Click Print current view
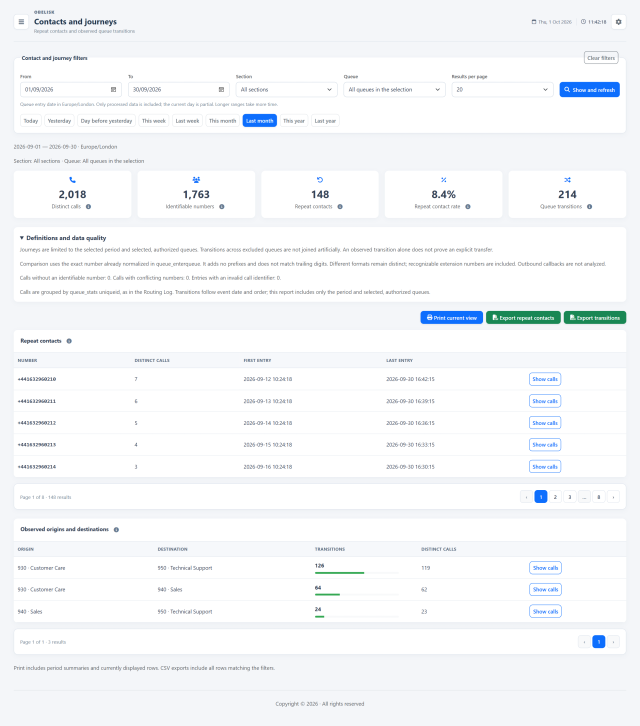Screen dimensions: 640x726 click(x=452, y=318)
